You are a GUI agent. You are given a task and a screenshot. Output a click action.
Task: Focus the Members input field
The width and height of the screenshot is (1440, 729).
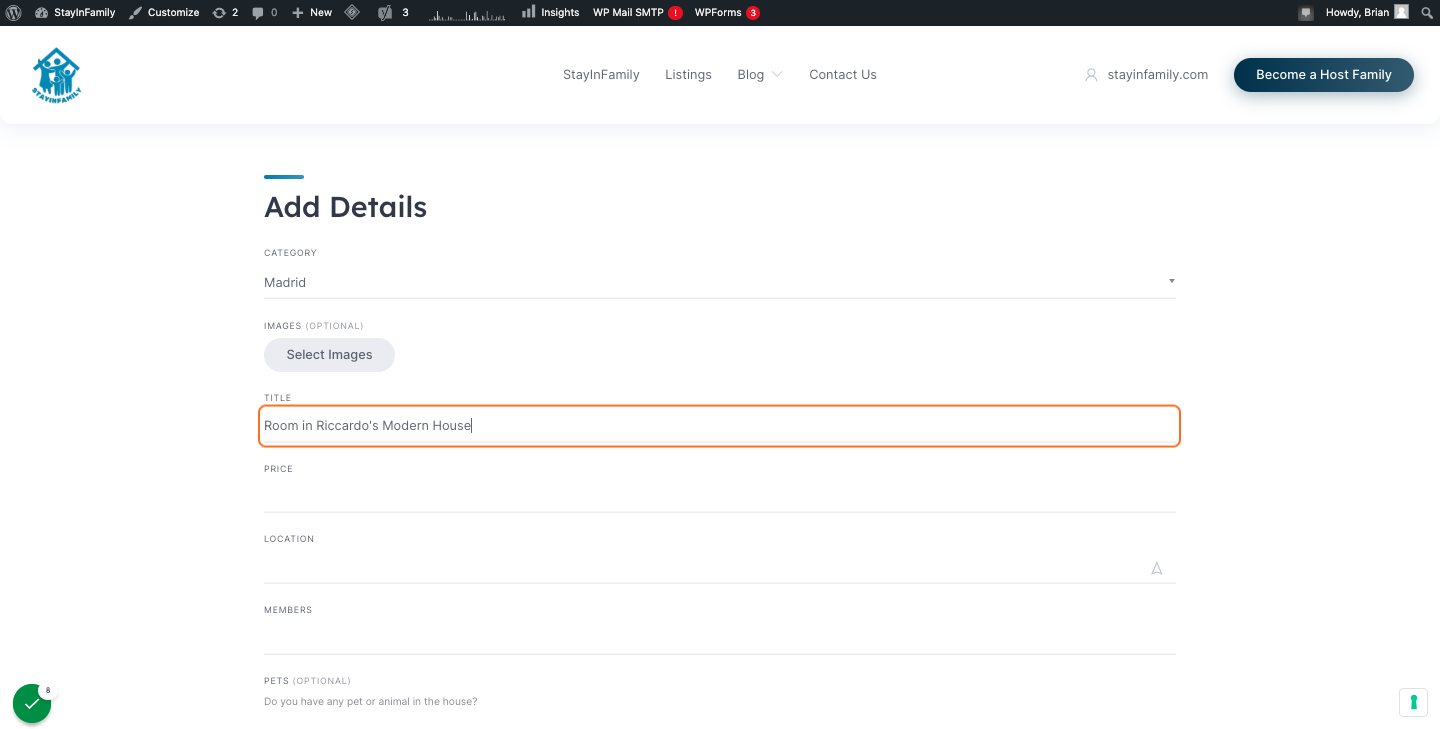tap(720, 638)
